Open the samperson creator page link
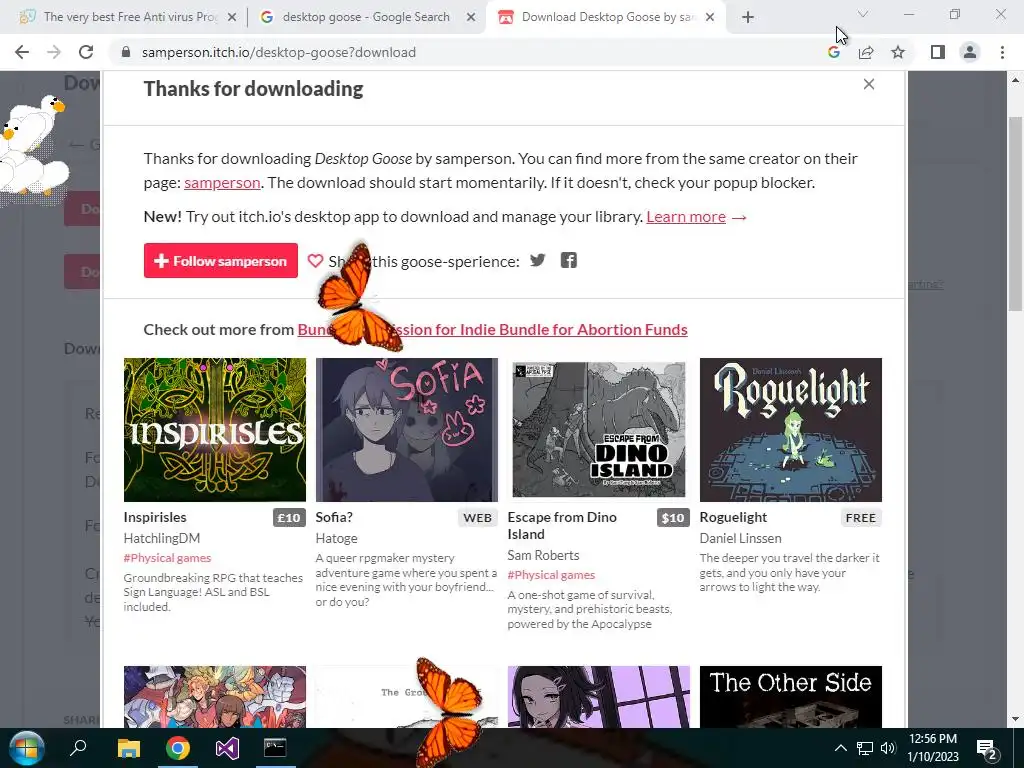 tap(222, 183)
